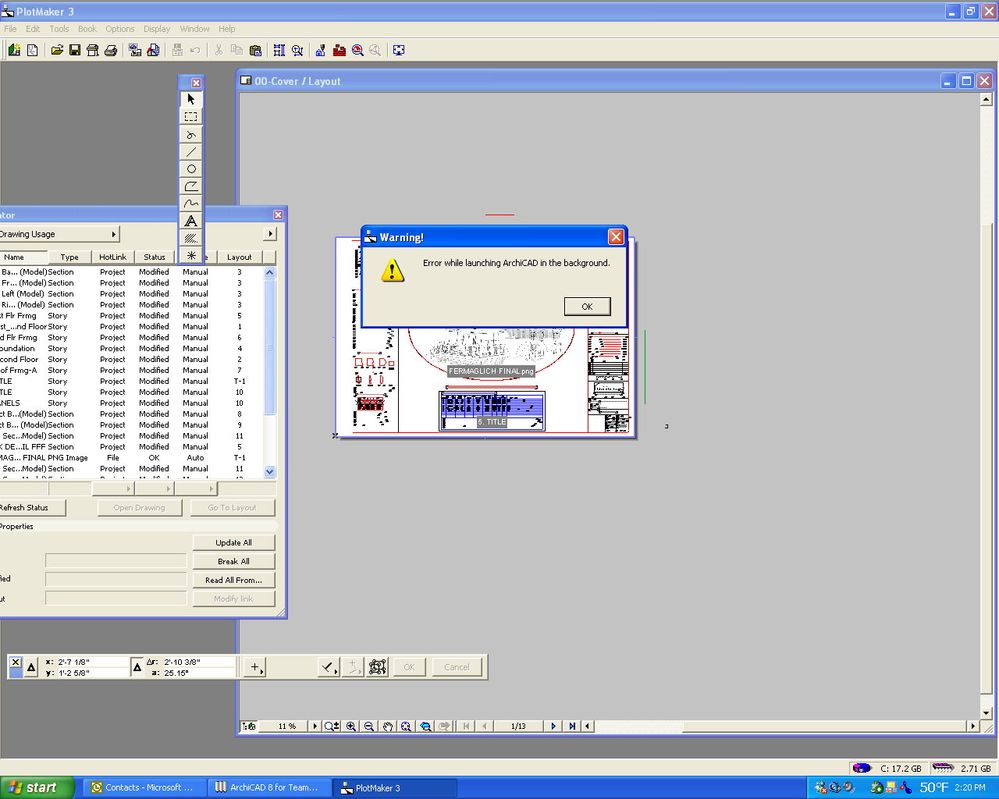
Task: Open the user origin plus flyout
Action: pos(255,667)
